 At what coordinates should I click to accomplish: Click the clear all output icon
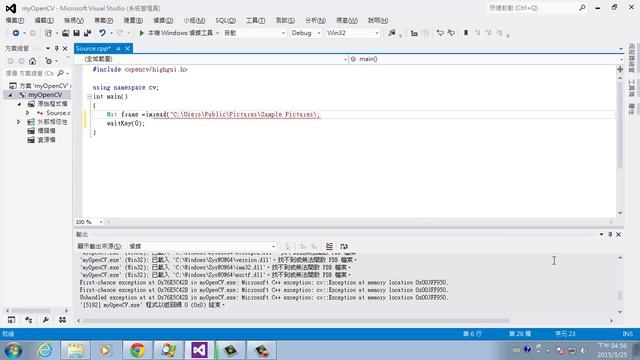coord(329,246)
